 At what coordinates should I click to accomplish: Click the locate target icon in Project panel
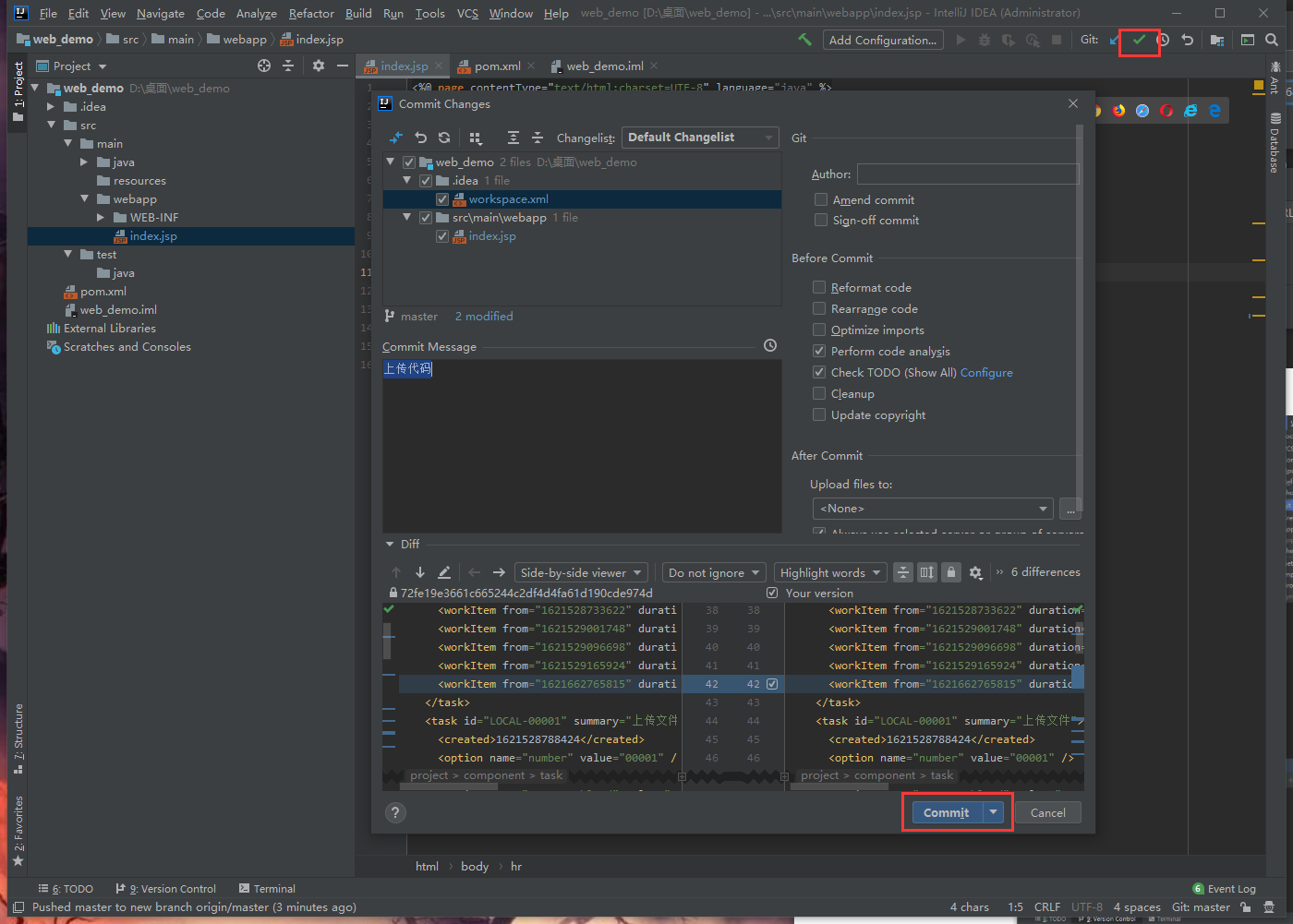pos(264,66)
